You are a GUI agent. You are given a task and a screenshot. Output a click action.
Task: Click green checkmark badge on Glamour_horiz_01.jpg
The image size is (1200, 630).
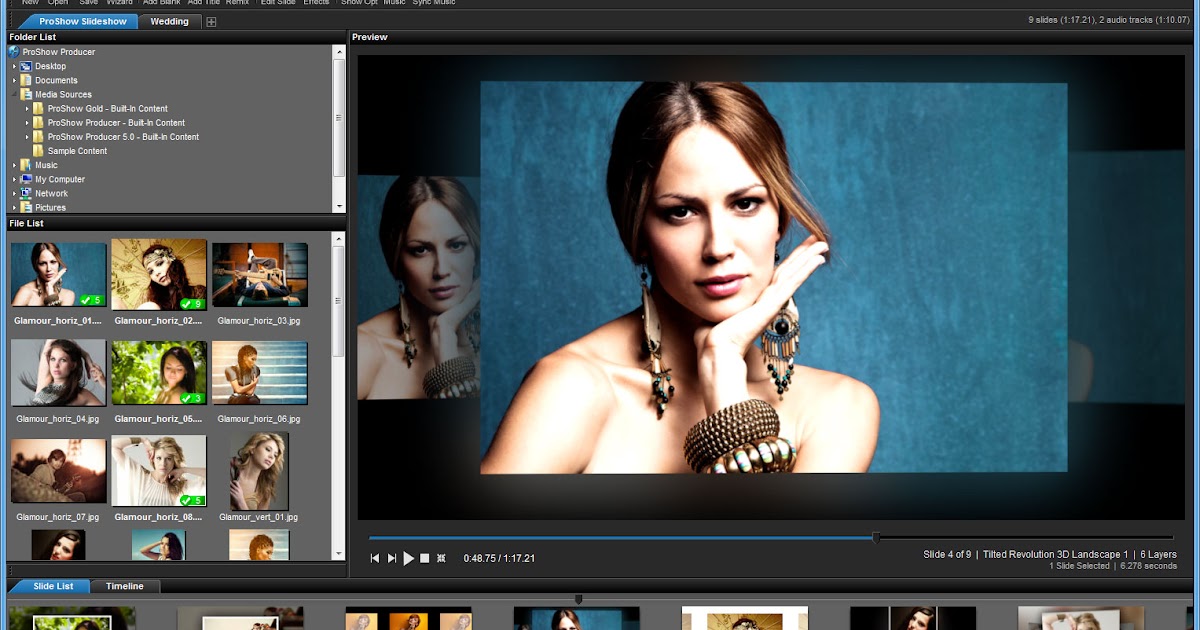93,300
